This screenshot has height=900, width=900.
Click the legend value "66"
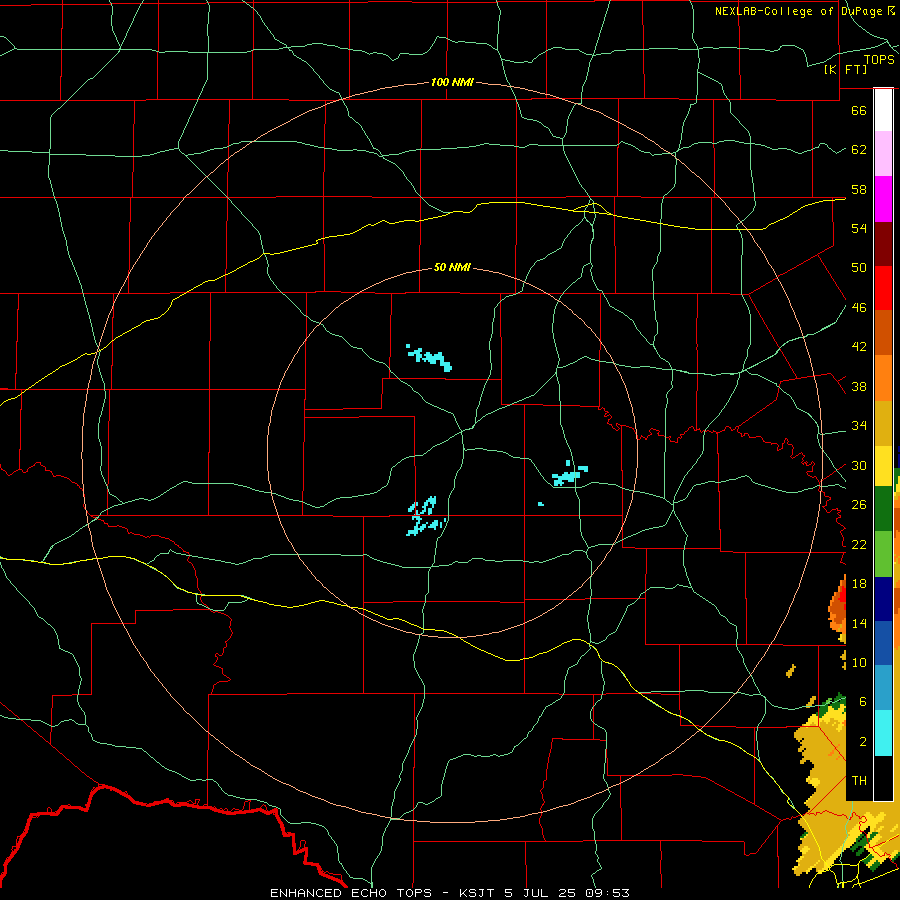[859, 110]
